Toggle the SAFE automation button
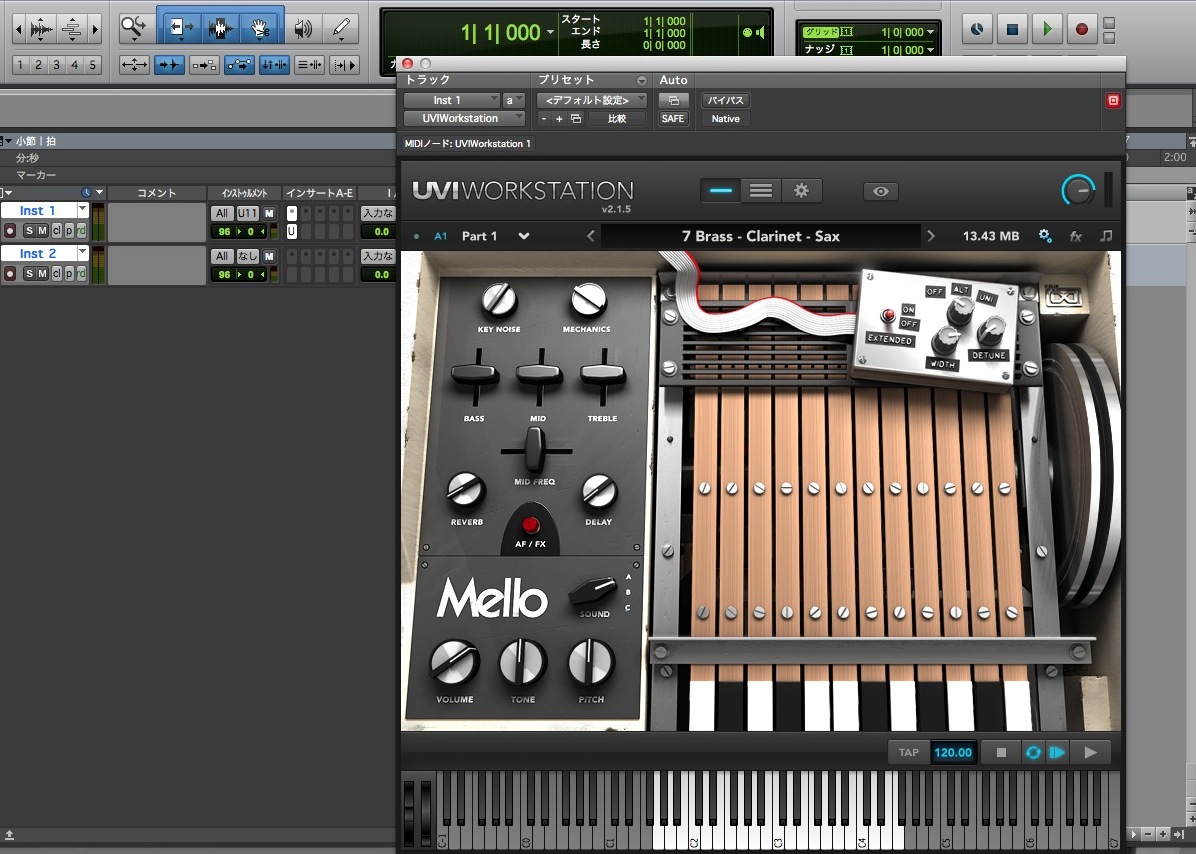The width and height of the screenshot is (1196, 854). point(673,119)
